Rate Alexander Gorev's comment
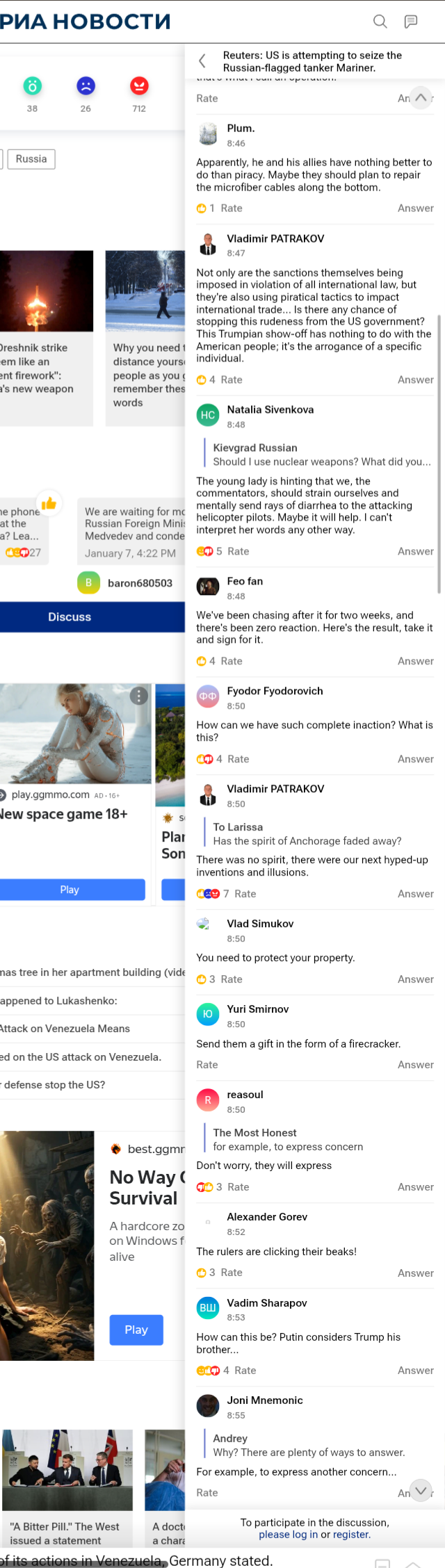The image size is (445, 1568). click(x=232, y=1273)
